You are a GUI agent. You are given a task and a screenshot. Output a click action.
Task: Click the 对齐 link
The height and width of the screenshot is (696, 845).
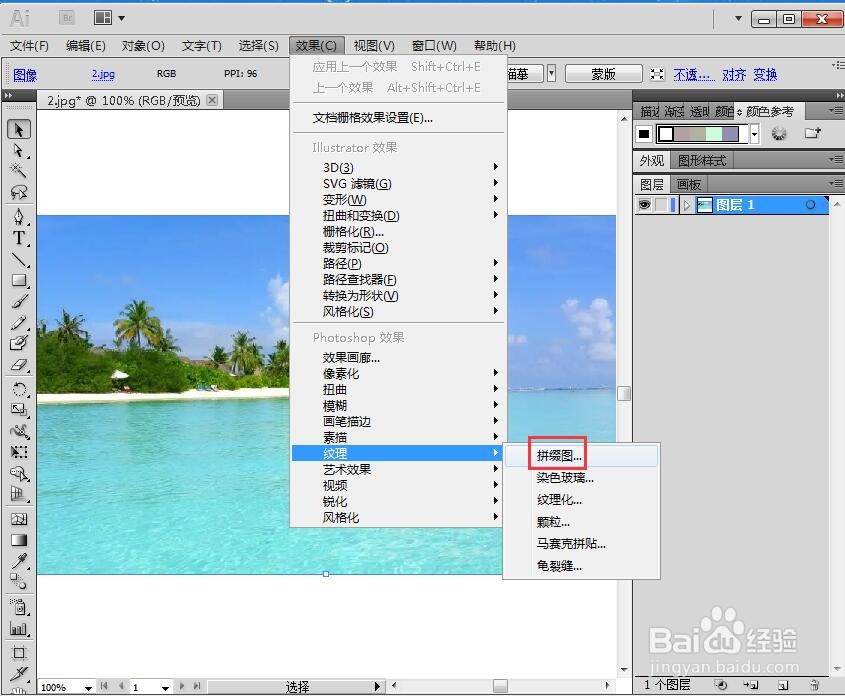click(733, 74)
